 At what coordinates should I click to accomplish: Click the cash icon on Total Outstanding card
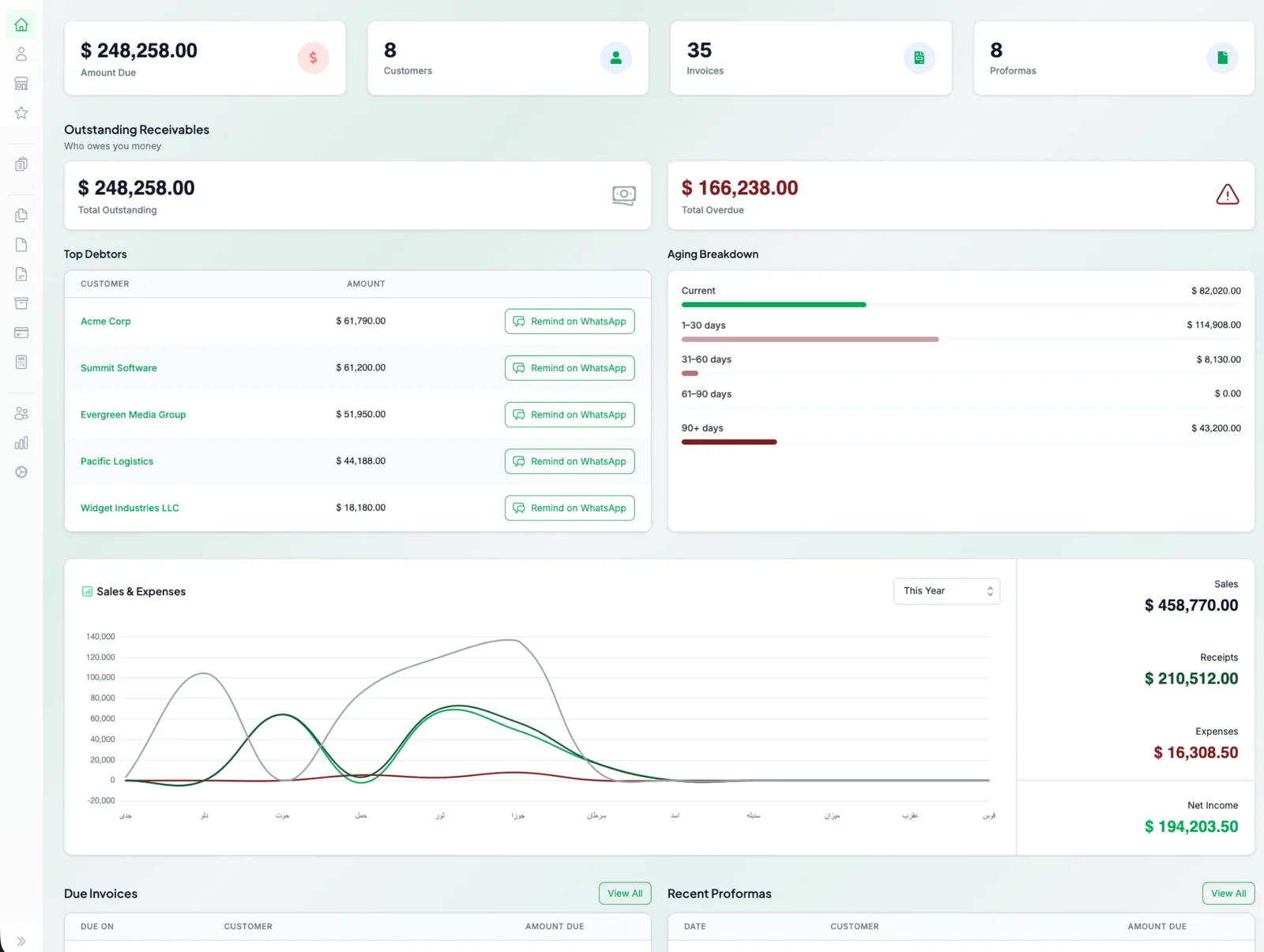623,195
